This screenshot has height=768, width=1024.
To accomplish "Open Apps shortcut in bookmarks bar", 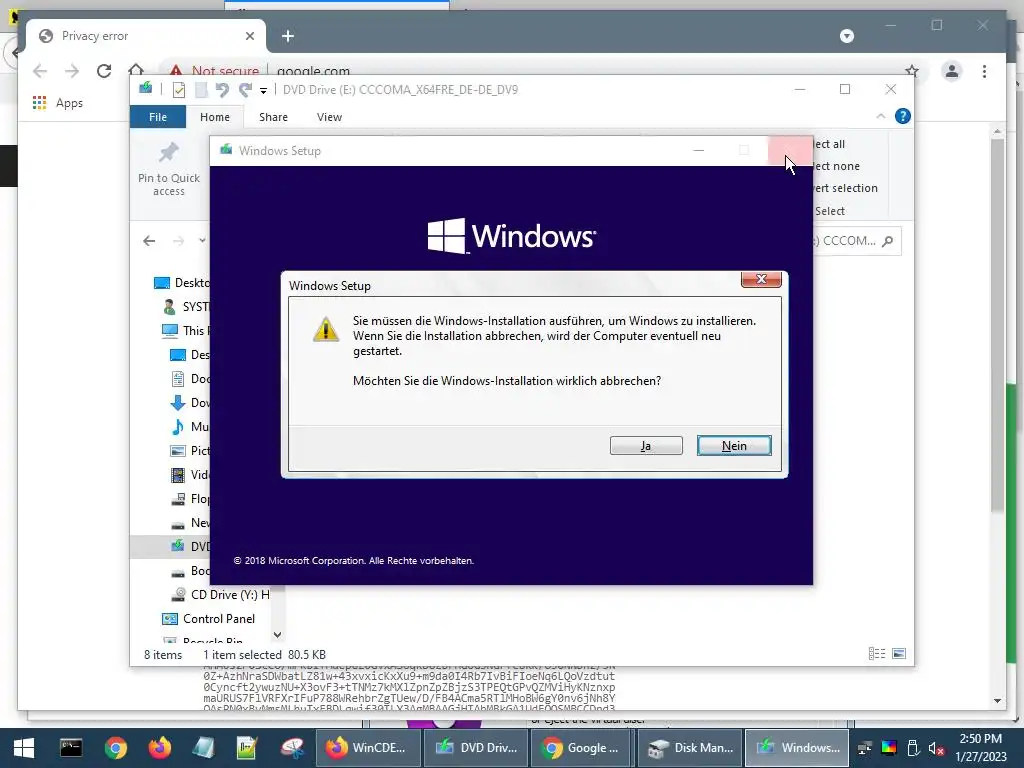I will (x=57, y=103).
